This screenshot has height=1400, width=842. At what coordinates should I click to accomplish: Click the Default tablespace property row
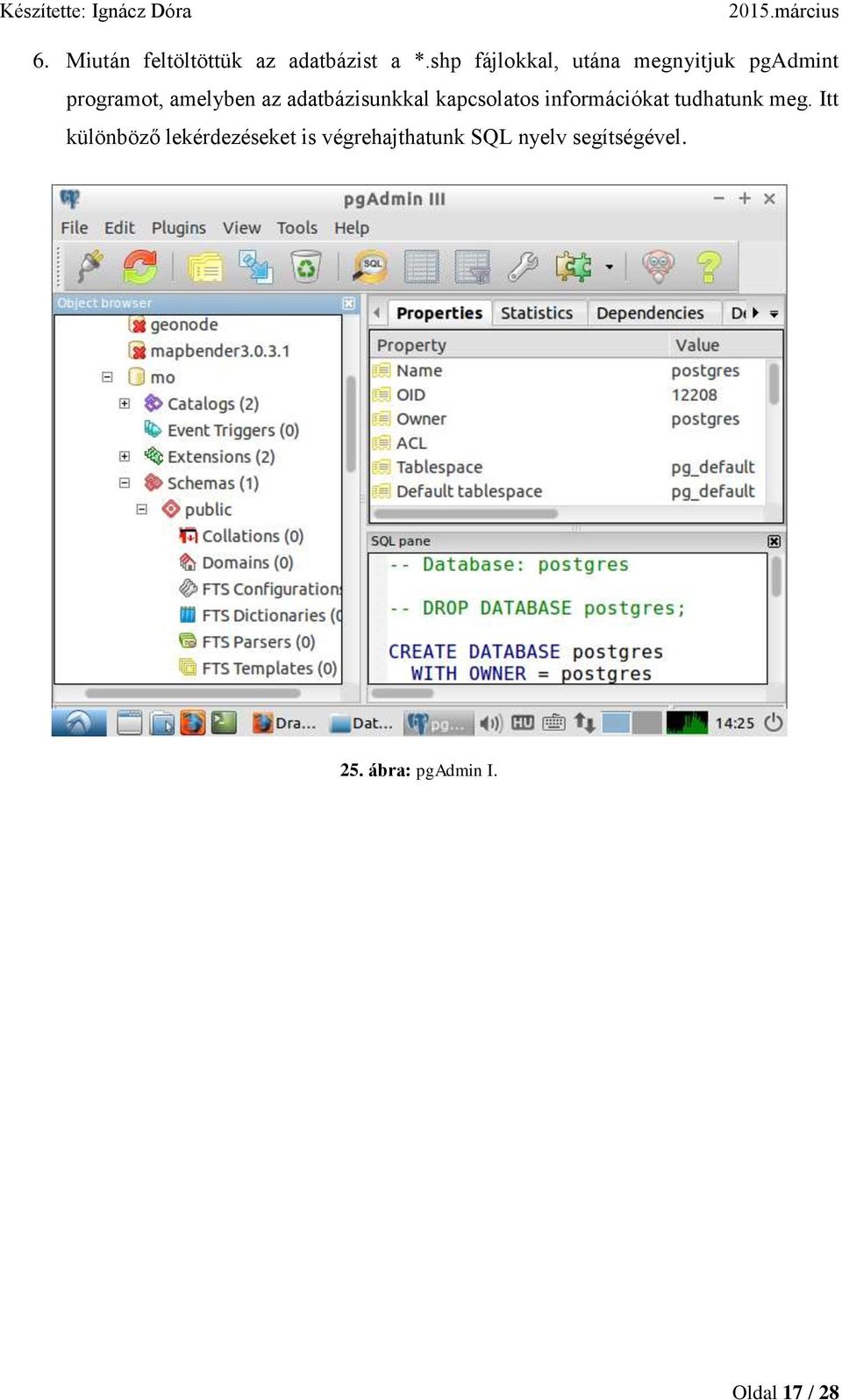(x=568, y=491)
